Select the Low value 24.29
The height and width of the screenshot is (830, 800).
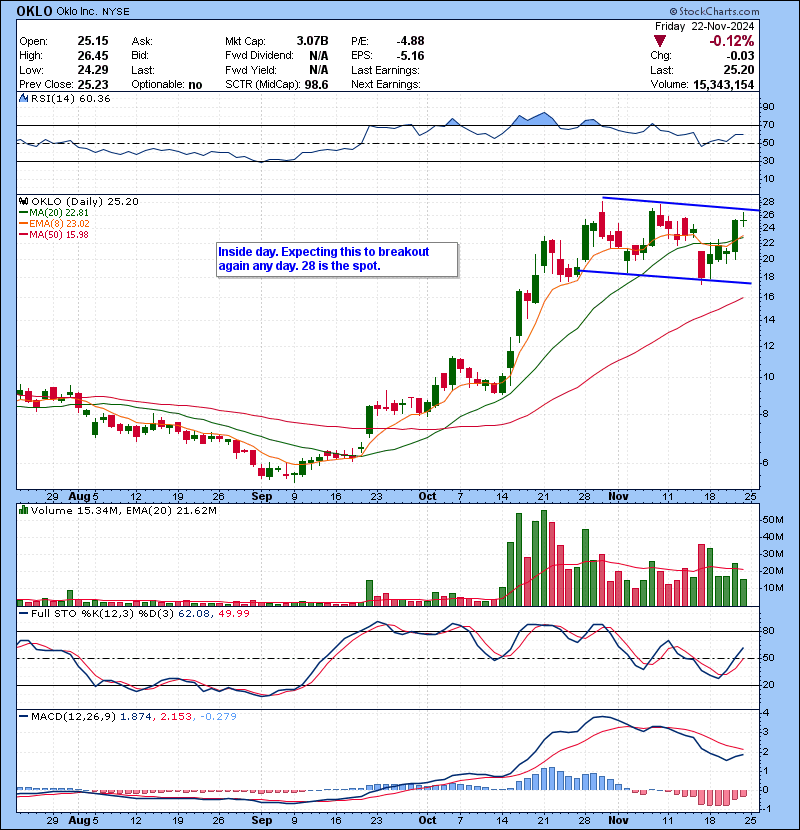point(93,70)
